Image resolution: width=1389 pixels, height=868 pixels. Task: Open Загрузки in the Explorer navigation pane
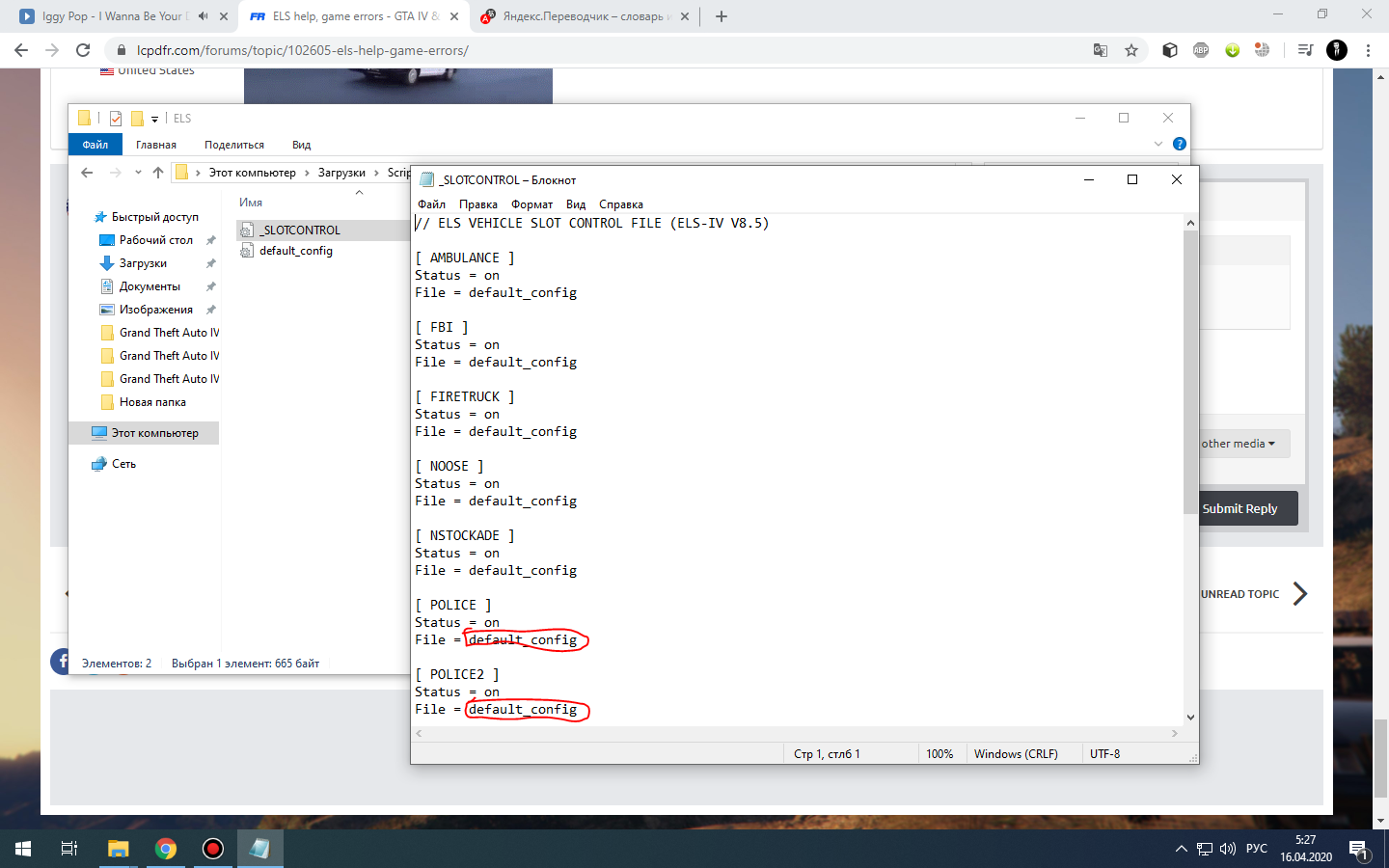(x=143, y=263)
